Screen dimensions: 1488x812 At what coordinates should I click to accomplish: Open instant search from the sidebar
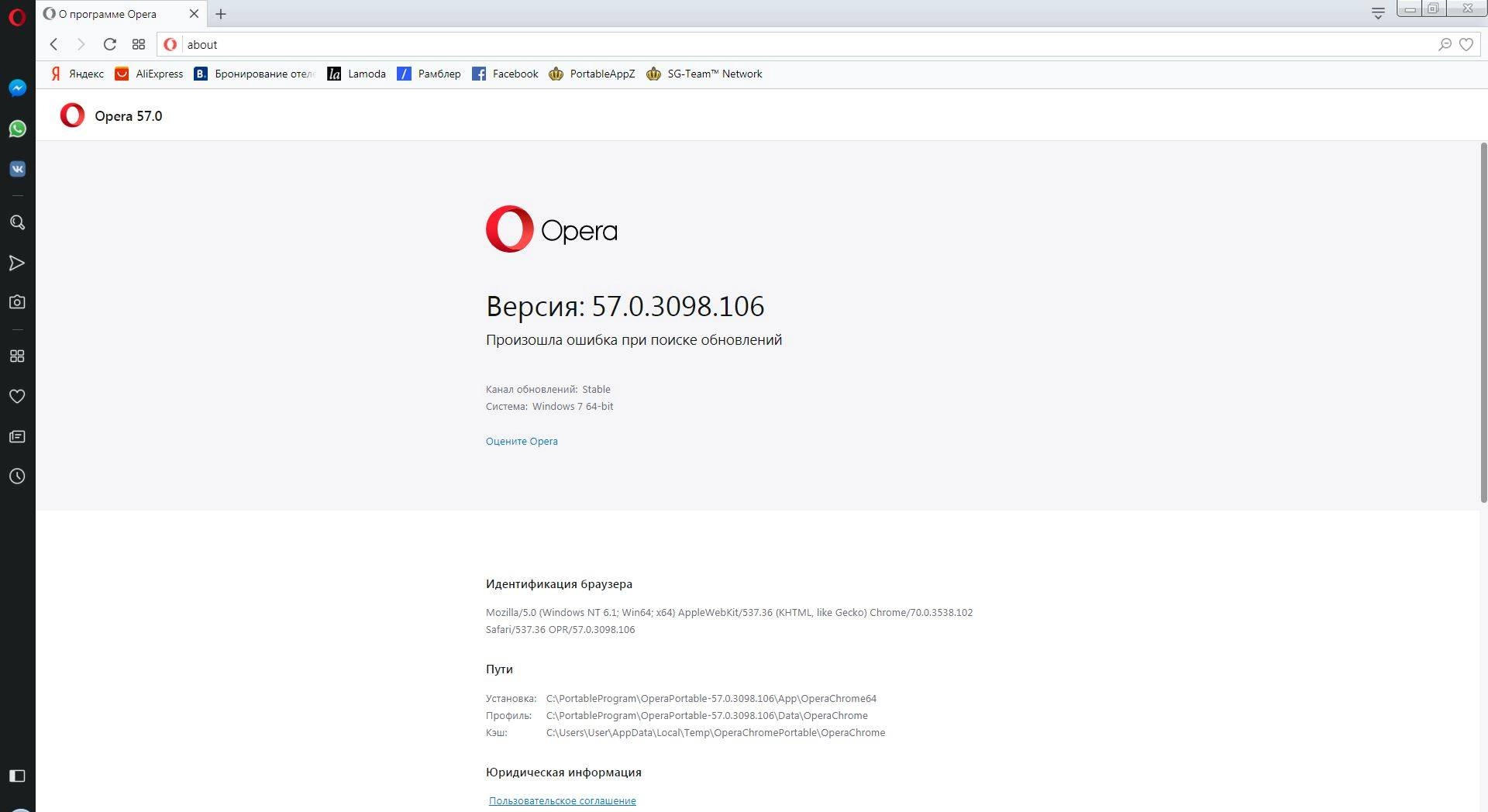[x=17, y=223]
